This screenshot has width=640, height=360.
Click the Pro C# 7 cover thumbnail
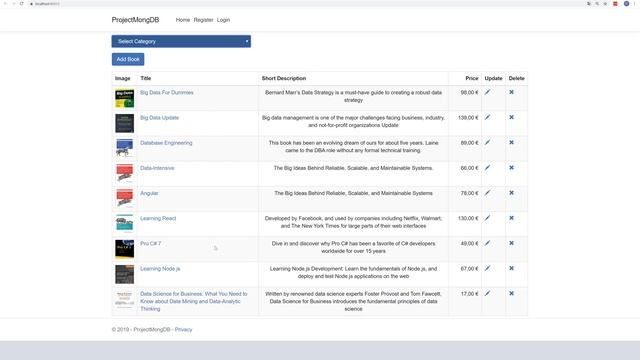pyautogui.click(x=124, y=249)
